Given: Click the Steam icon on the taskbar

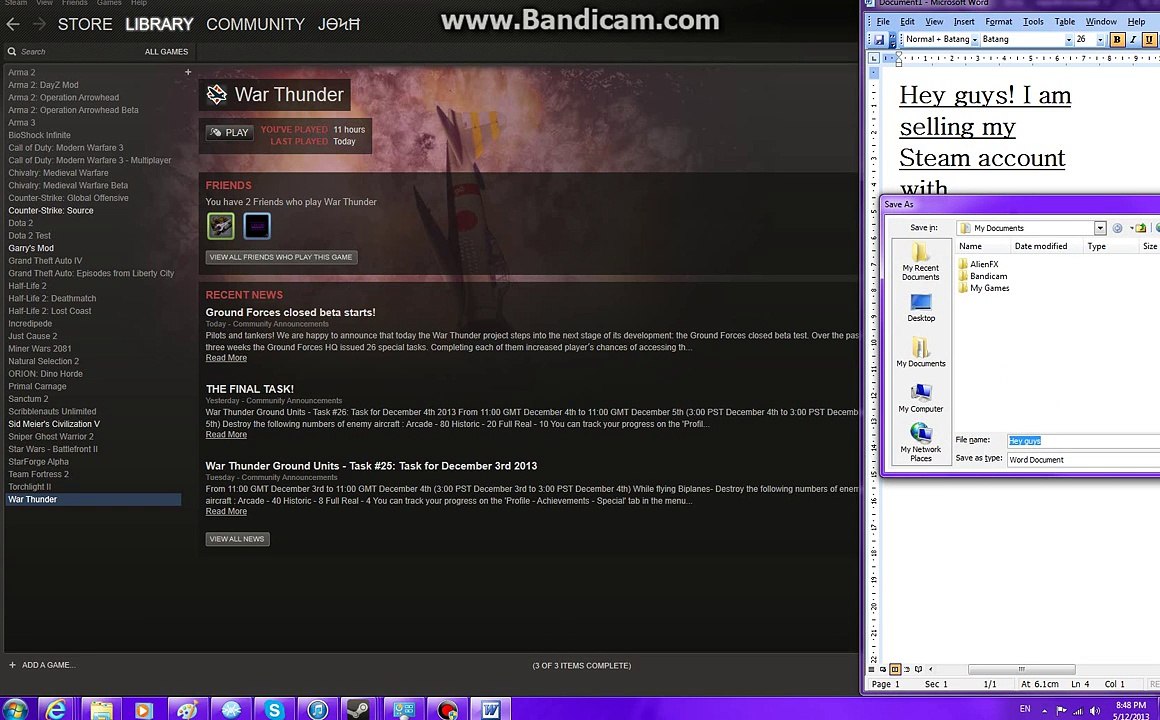Looking at the screenshot, I should click(x=360, y=710).
